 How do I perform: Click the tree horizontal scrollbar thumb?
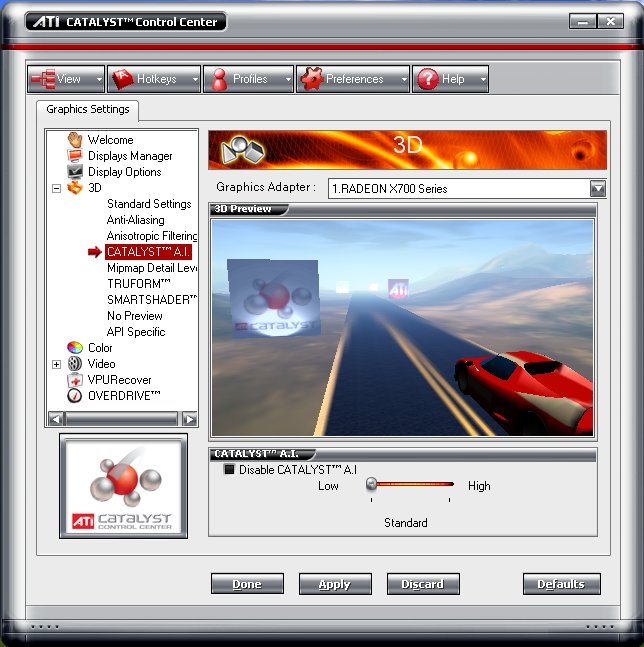[x=122, y=419]
